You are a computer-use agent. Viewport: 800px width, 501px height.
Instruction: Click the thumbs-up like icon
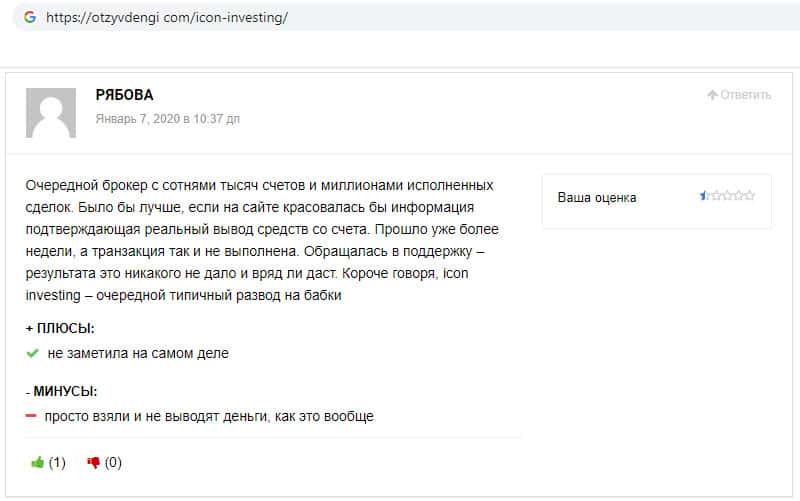38,462
